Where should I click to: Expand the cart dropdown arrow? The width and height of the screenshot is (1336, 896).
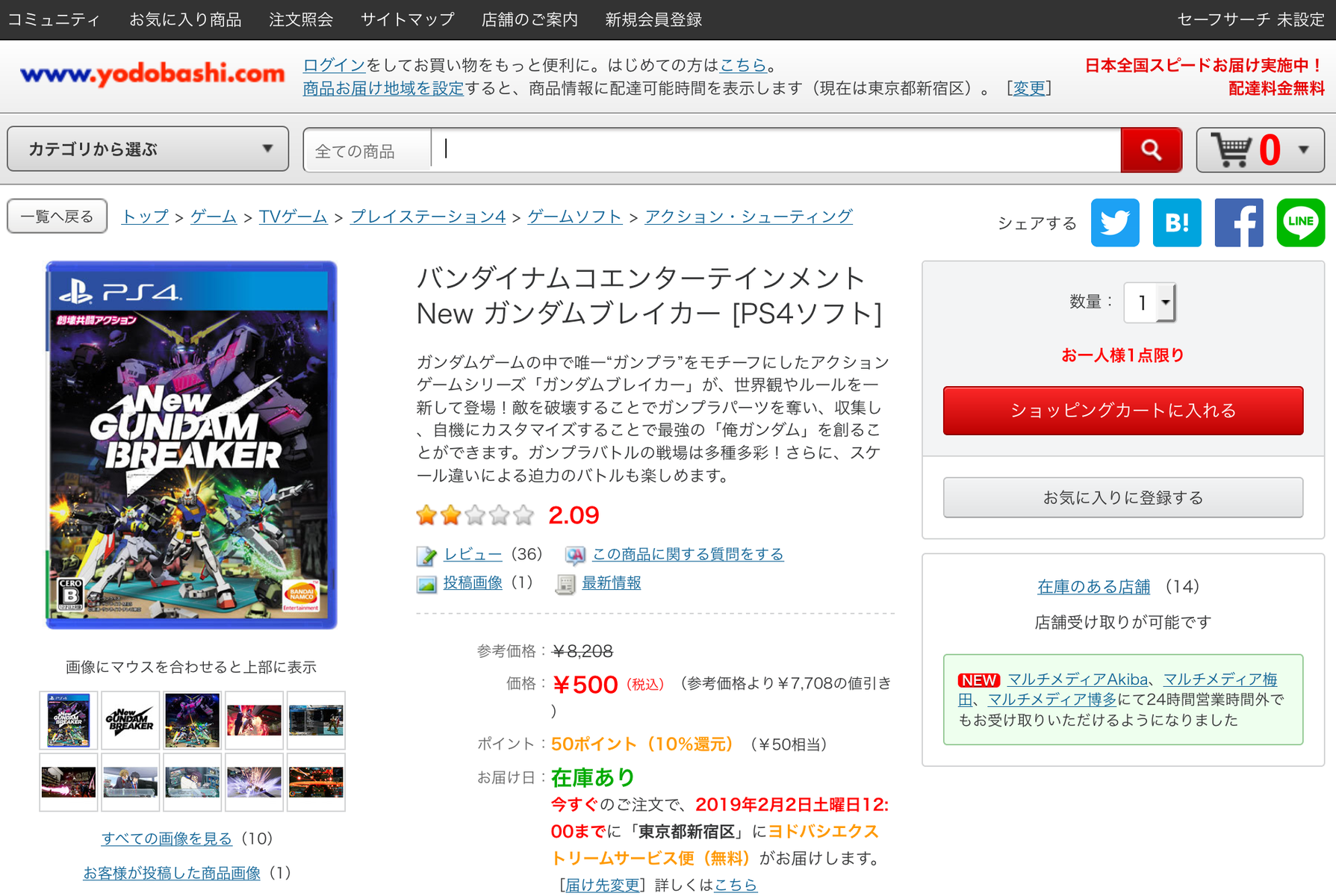[1304, 149]
